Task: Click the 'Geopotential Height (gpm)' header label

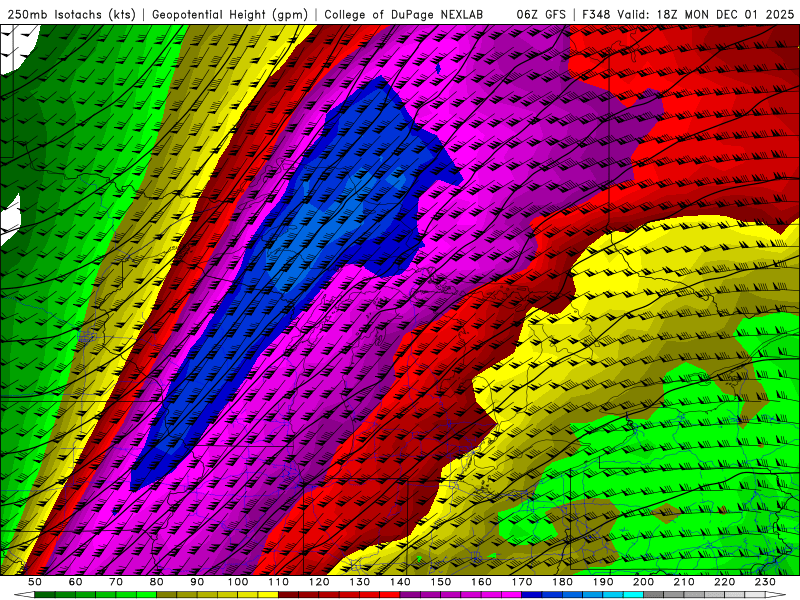Action: click(230, 15)
